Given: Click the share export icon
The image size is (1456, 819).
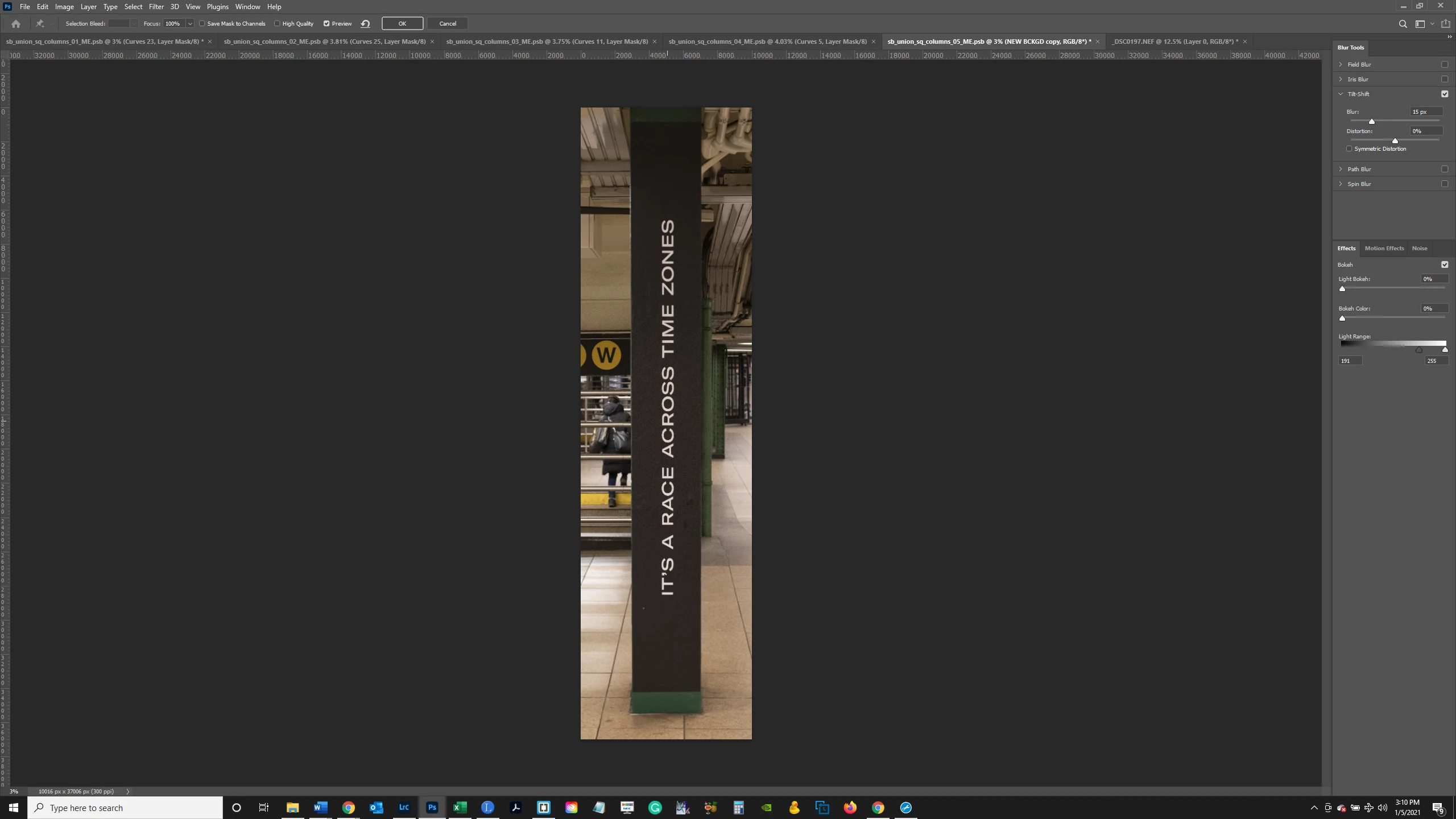Looking at the screenshot, I should [x=1445, y=24].
